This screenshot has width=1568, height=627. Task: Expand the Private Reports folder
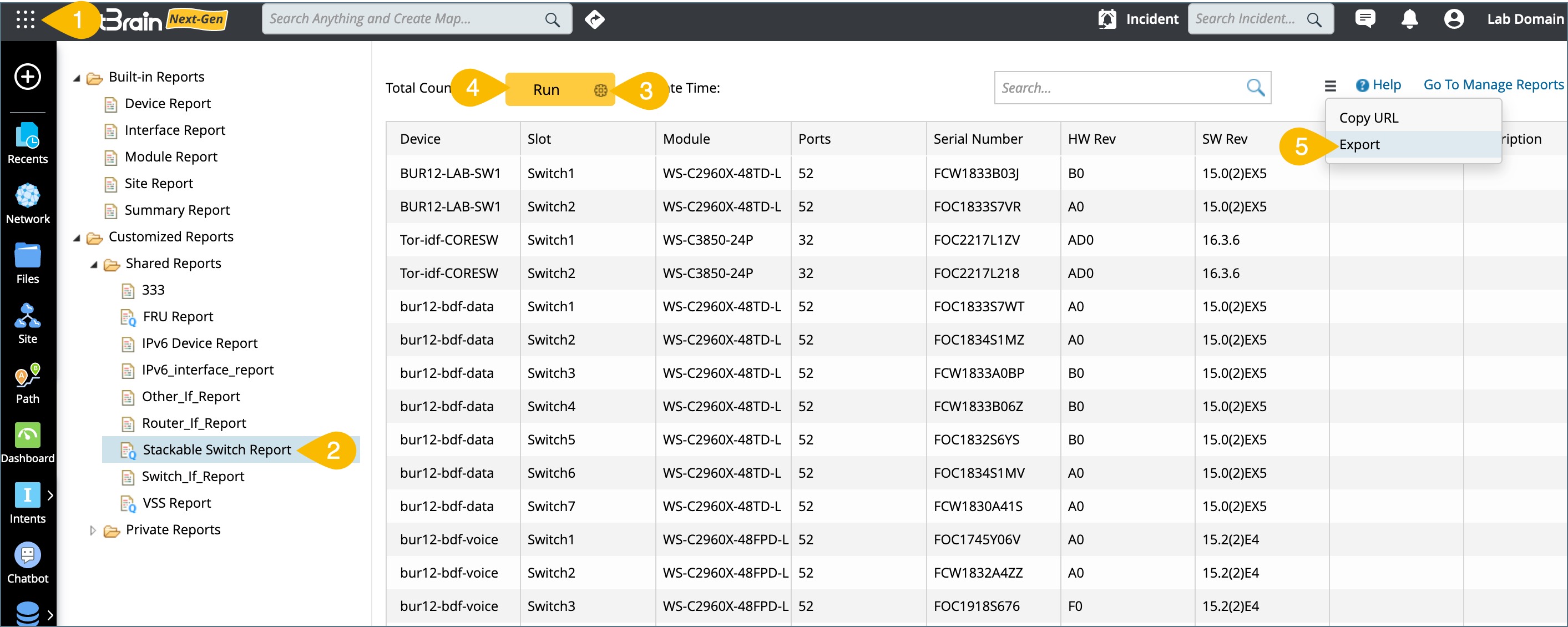(x=93, y=530)
